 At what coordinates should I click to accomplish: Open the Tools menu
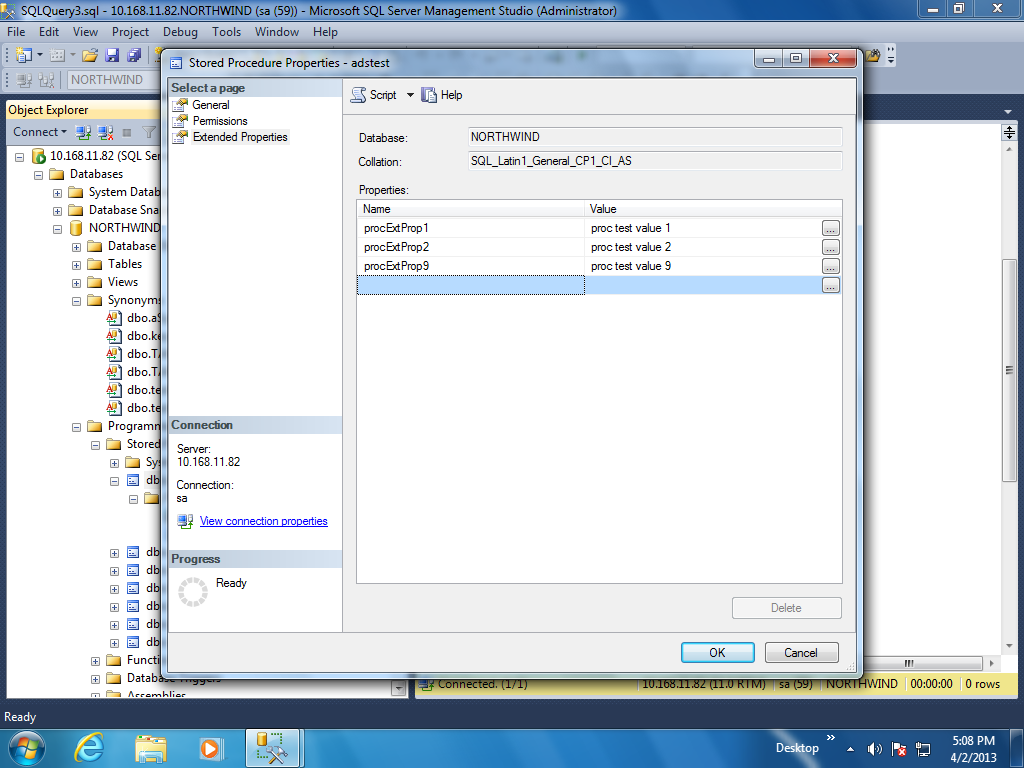tap(226, 32)
